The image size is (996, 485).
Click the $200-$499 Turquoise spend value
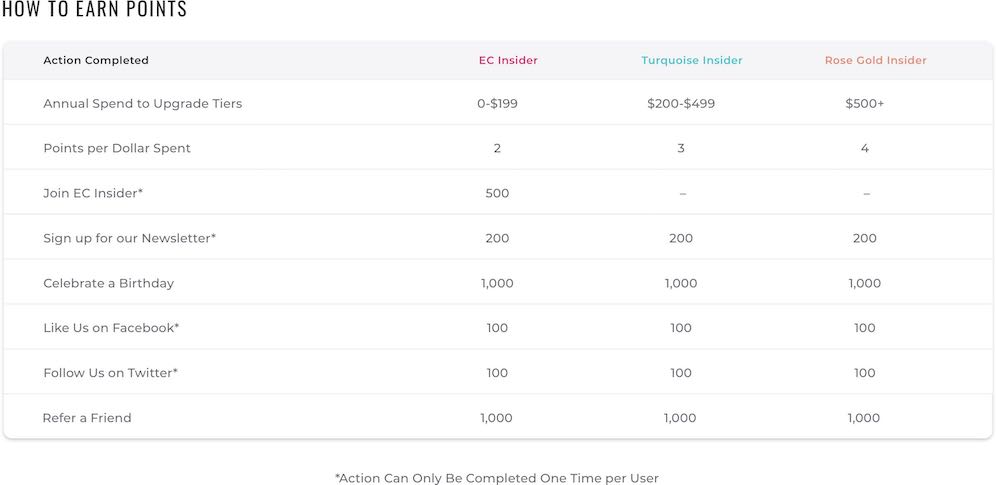(x=681, y=103)
